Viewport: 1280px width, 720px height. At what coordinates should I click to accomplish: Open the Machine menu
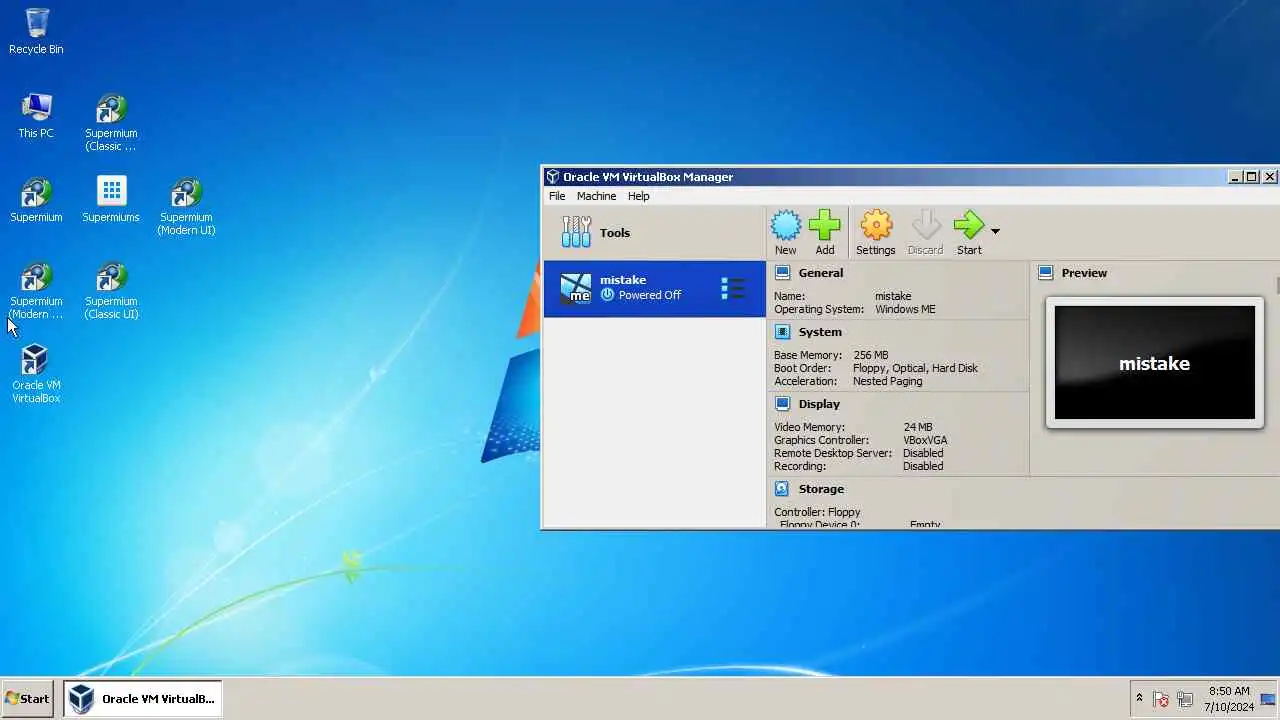tap(596, 196)
